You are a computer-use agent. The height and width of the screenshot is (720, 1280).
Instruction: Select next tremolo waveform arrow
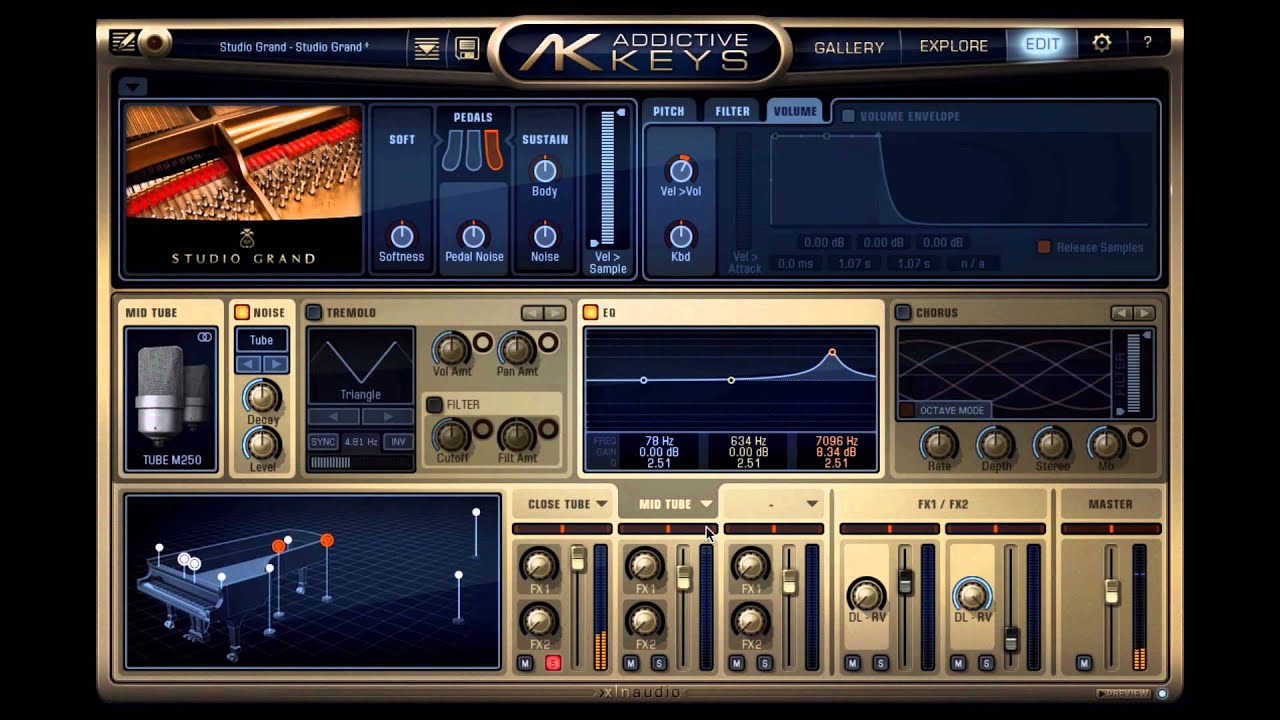[387, 416]
